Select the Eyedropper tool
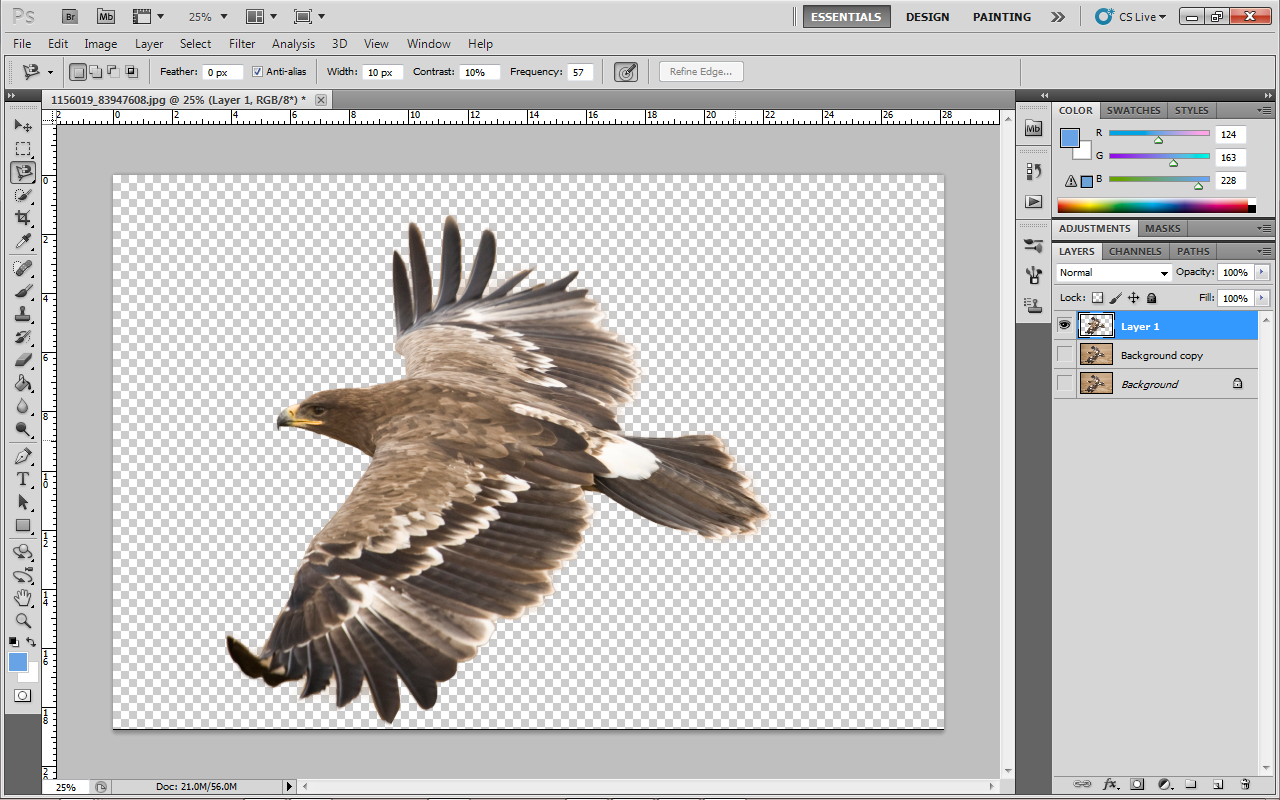The image size is (1280, 800). 23,241
